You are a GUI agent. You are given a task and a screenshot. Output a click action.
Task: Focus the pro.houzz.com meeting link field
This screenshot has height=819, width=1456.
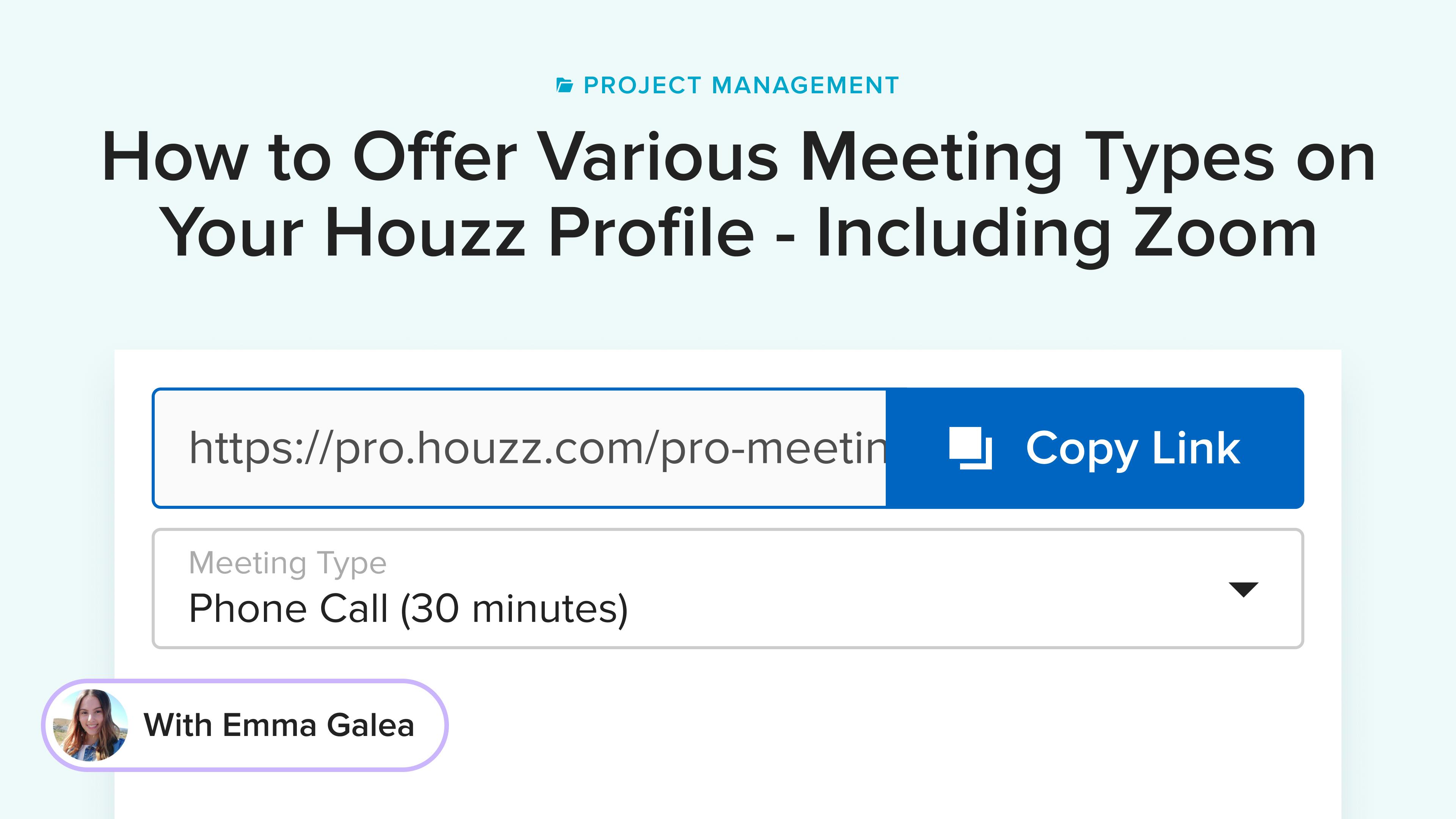click(520, 448)
